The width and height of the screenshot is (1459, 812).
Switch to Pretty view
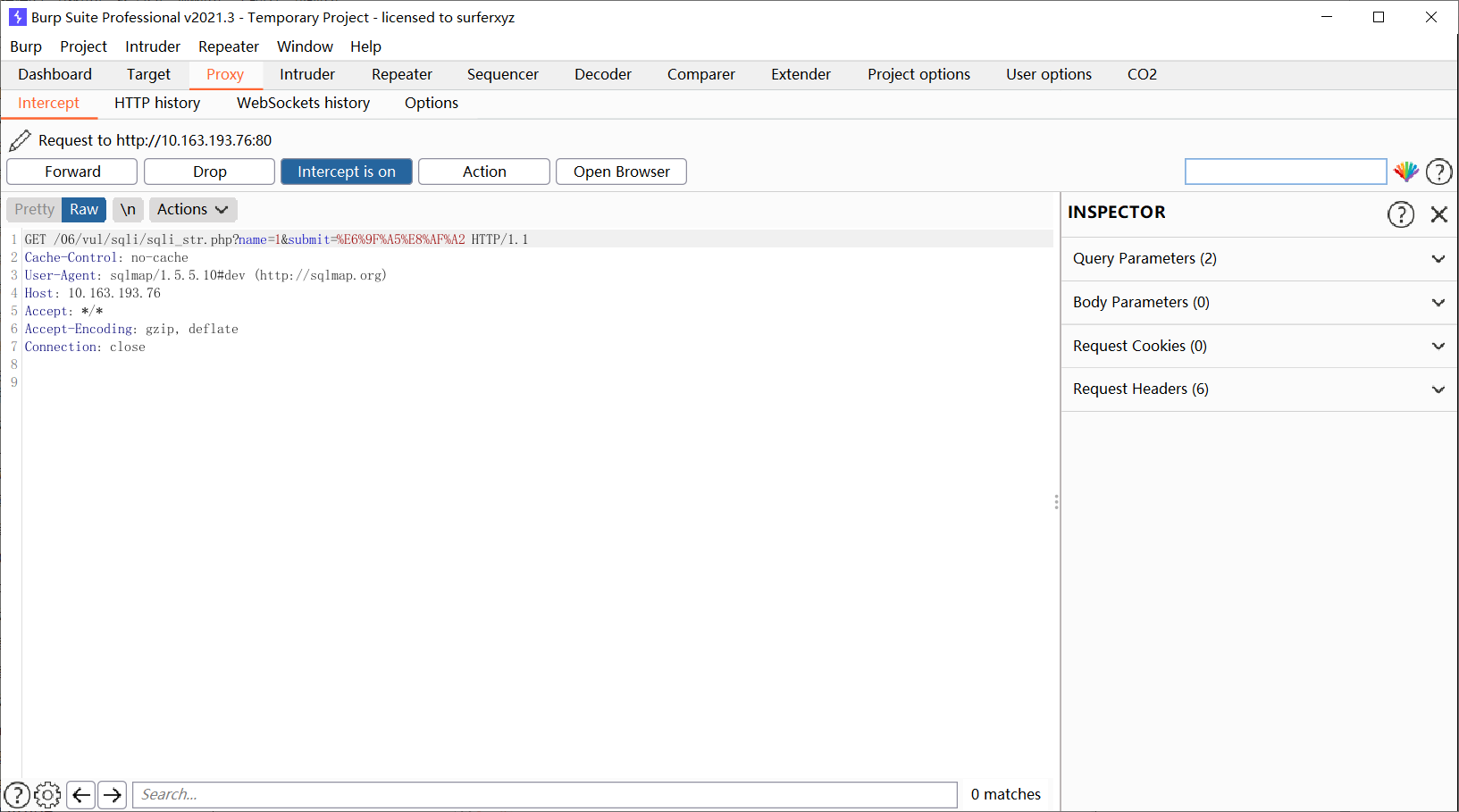[35, 209]
